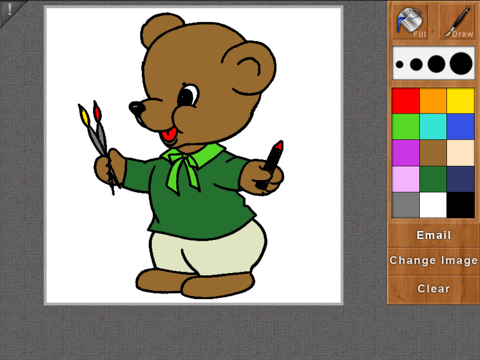The image size is (480, 360).
Task: Select the Draw brush tool
Action: pos(457,22)
